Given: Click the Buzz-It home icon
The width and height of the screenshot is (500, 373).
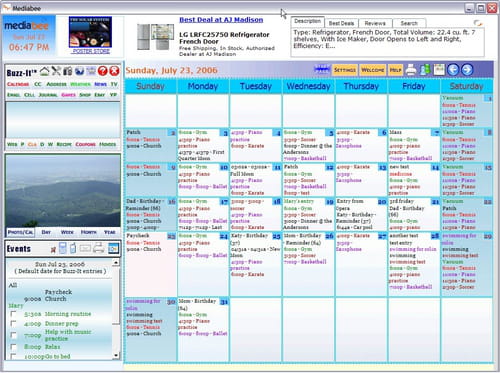Looking at the screenshot, I should pyautogui.click(x=44, y=71).
